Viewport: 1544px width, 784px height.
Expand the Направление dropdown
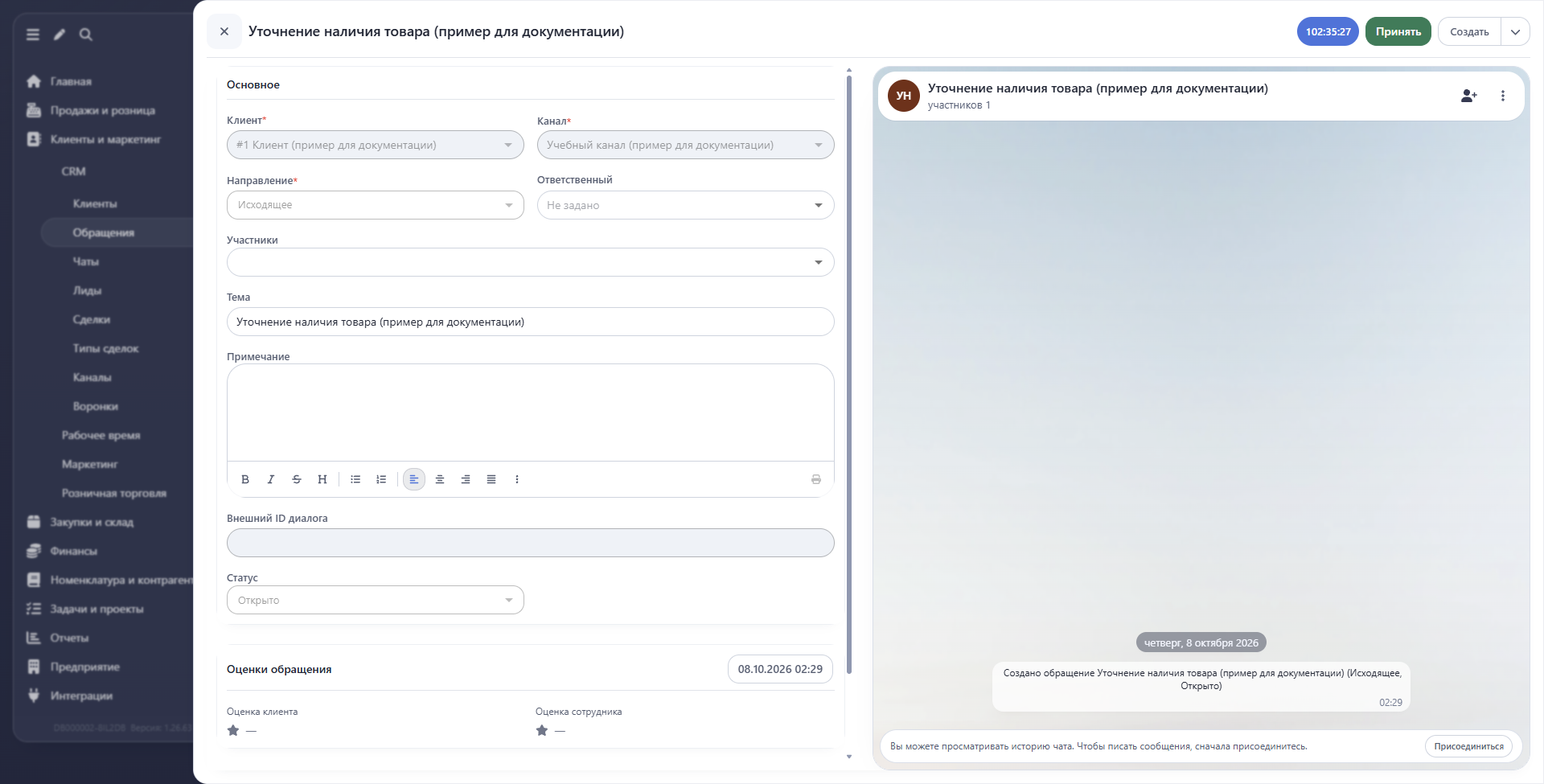tap(376, 205)
